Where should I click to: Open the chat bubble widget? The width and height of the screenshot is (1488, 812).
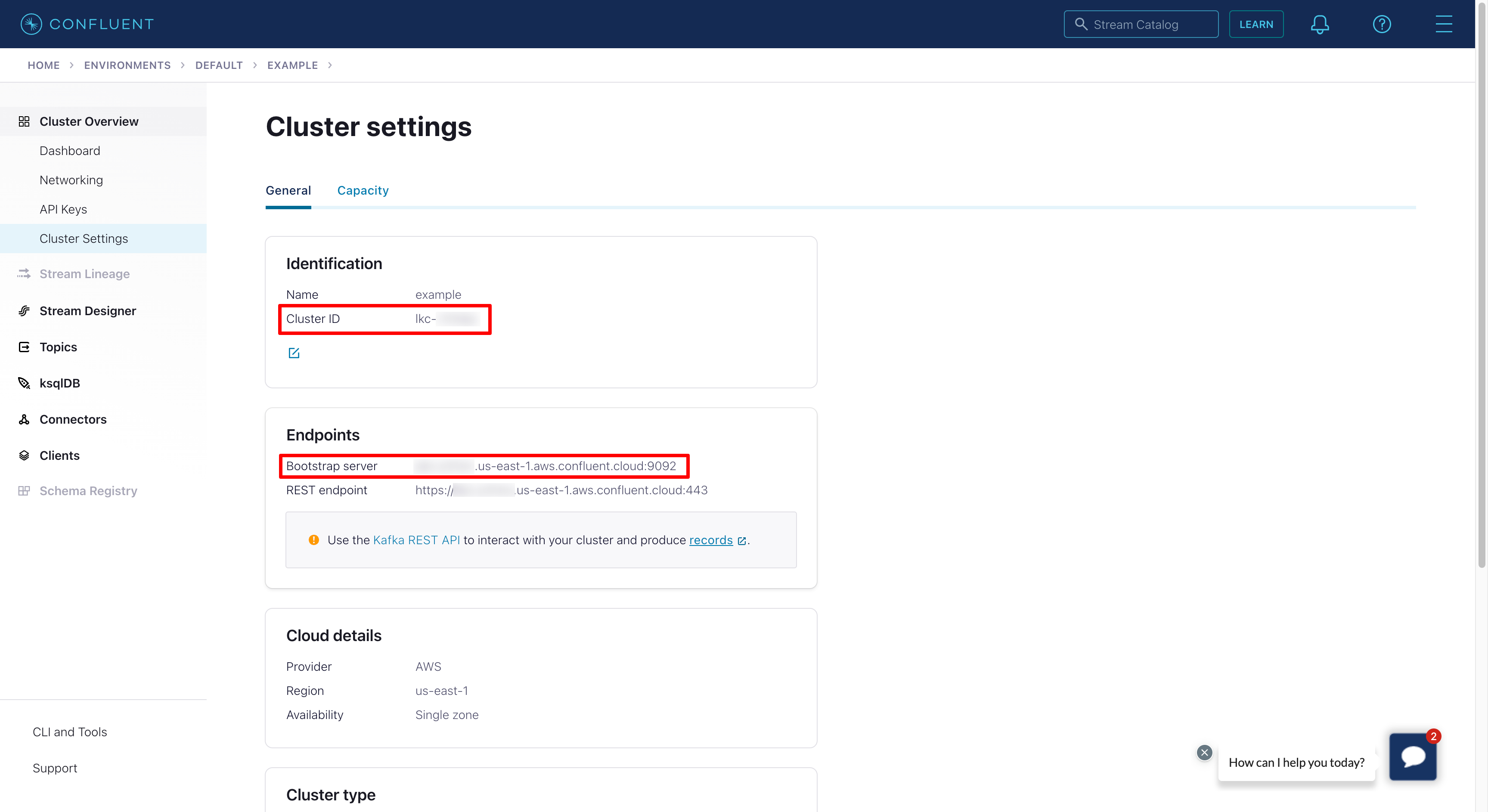click(1412, 756)
